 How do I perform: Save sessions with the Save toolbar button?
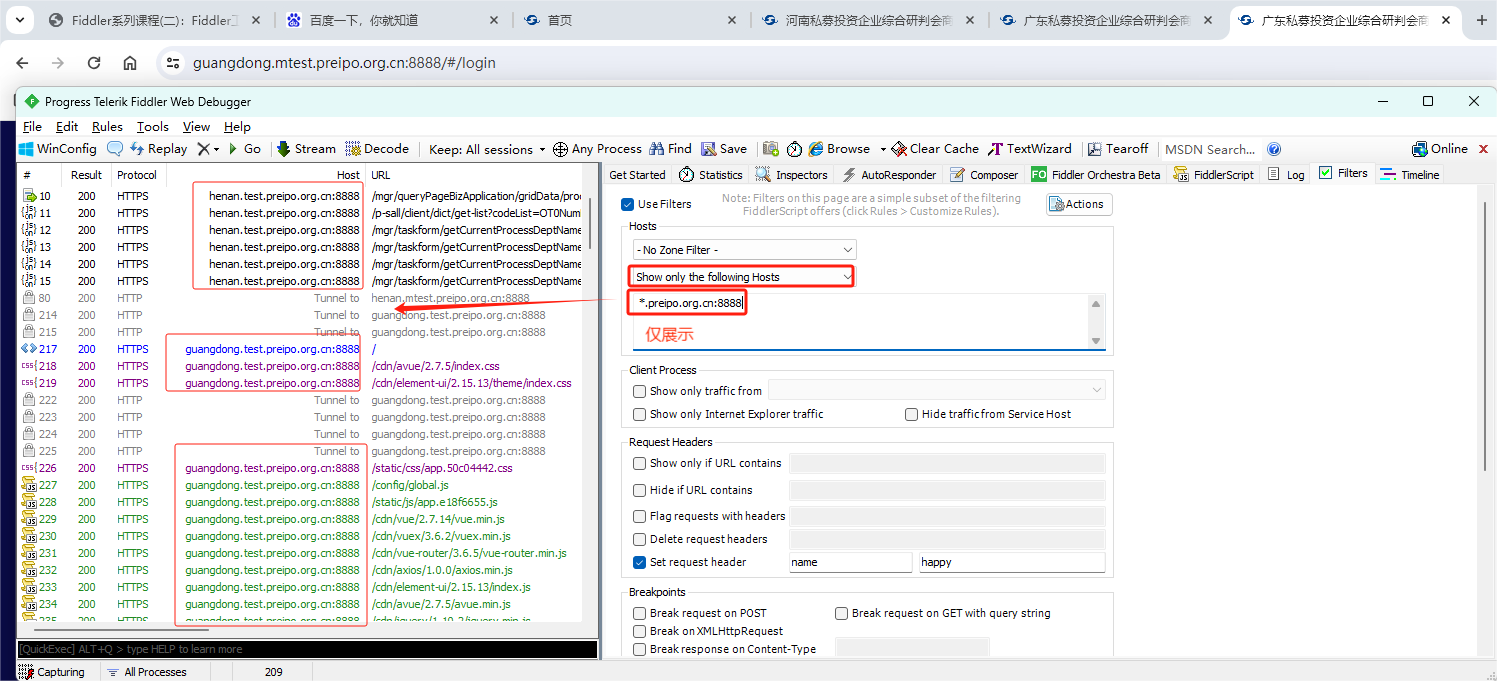[724, 149]
